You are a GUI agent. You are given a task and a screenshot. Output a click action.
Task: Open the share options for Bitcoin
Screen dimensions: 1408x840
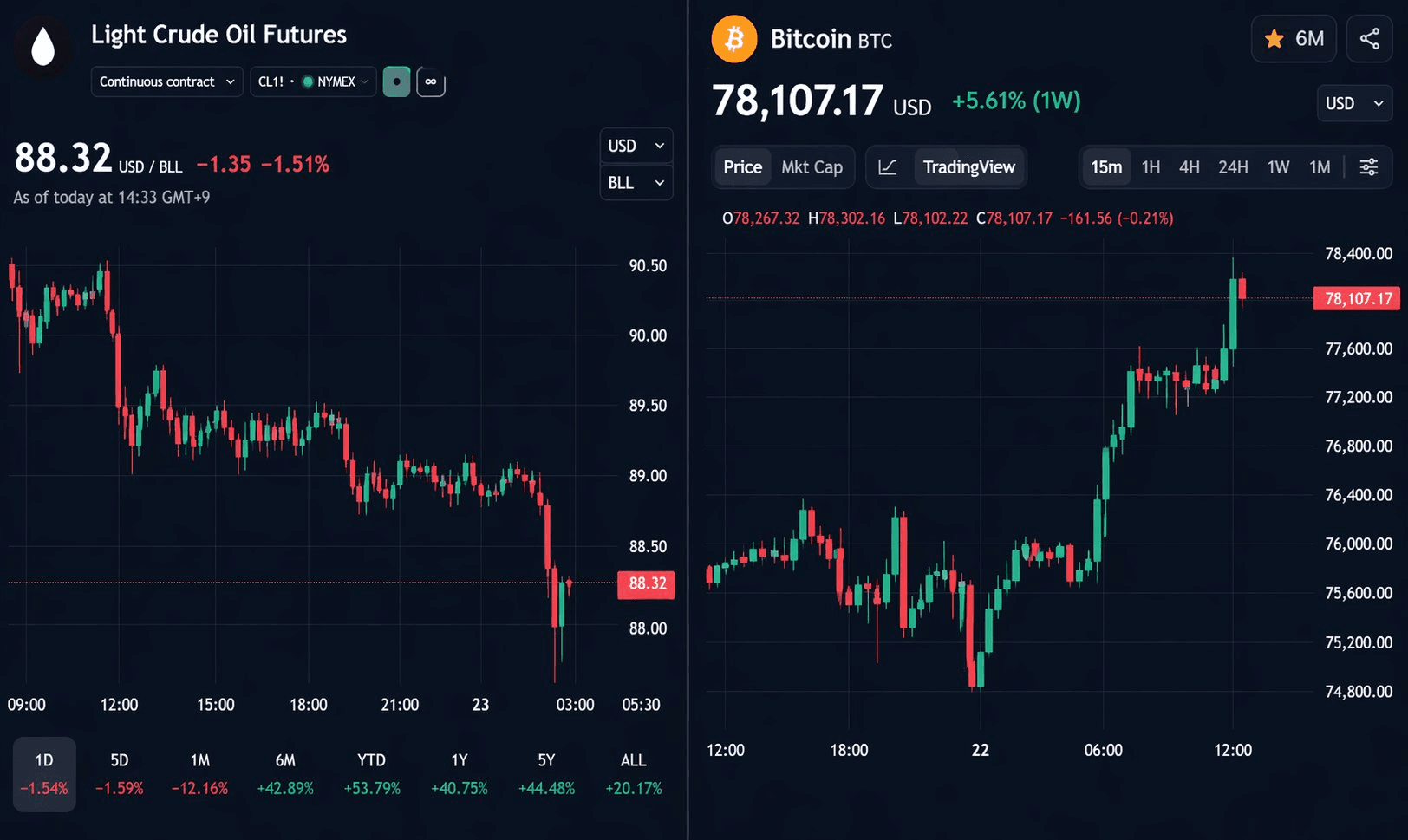coord(1369,39)
